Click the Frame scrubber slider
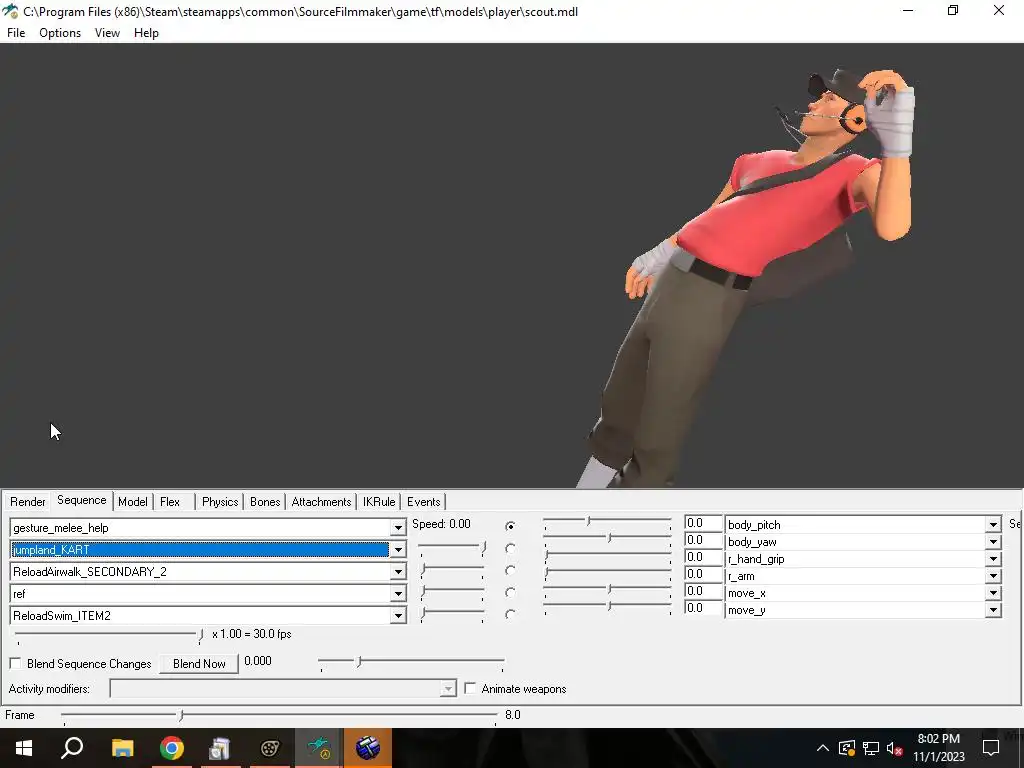This screenshot has width=1024, height=768. point(280,716)
